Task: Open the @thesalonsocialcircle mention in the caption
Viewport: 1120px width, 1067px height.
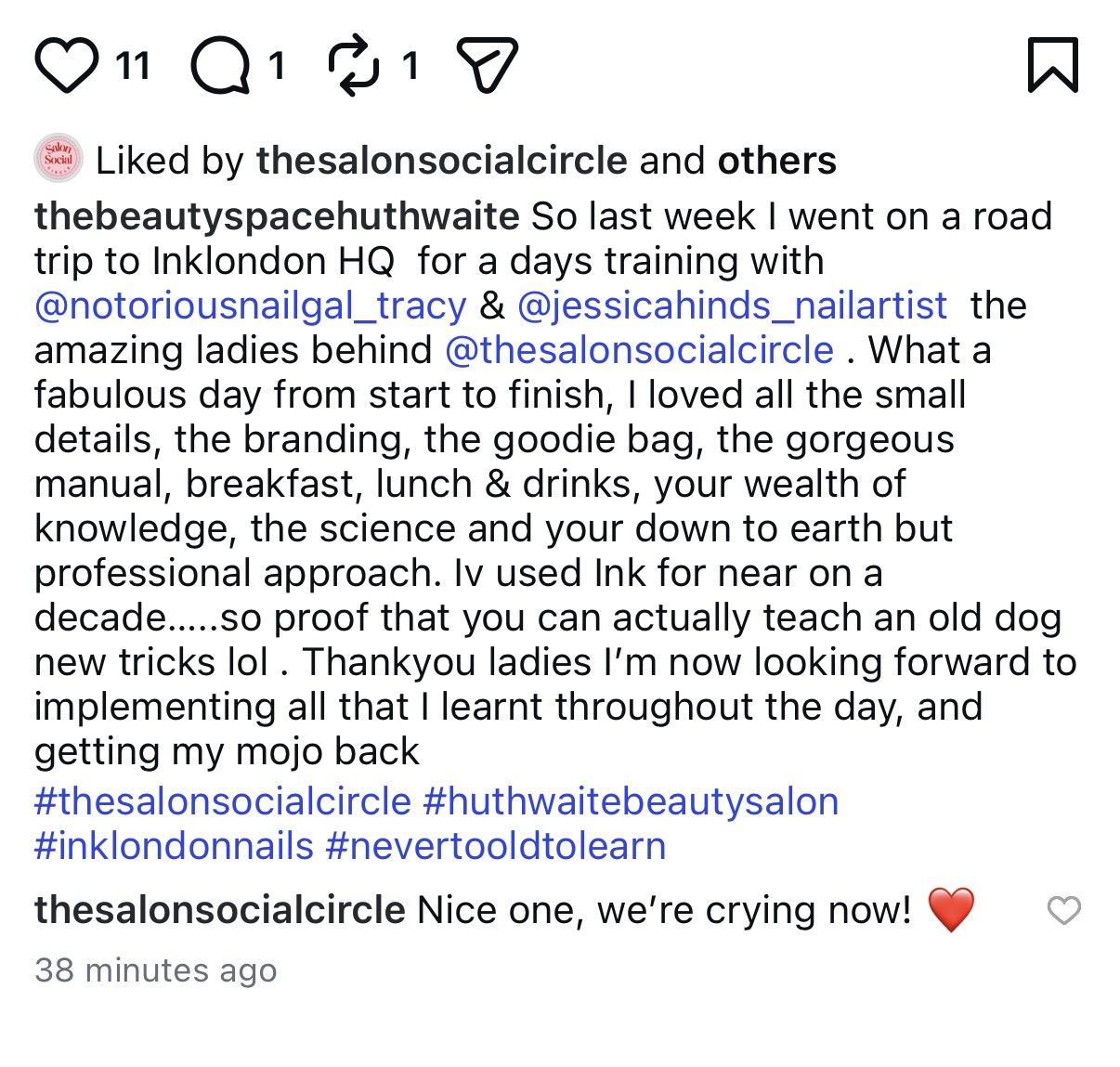Action: pos(640,350)
